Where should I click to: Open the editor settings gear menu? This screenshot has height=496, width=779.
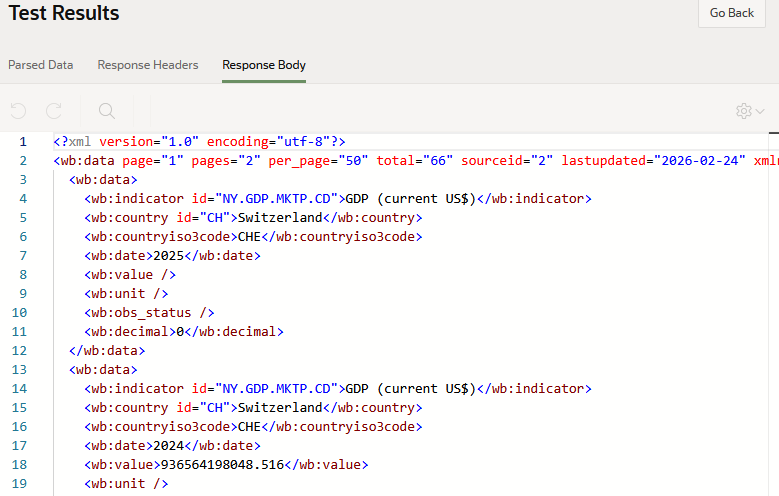click(749, 110)
